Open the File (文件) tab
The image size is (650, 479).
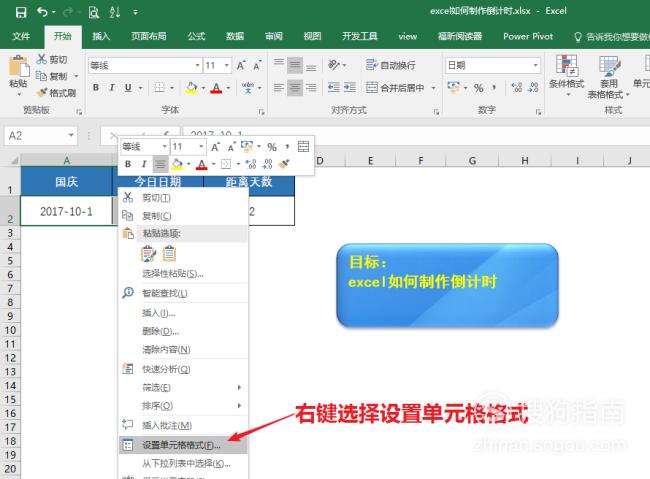21,36
